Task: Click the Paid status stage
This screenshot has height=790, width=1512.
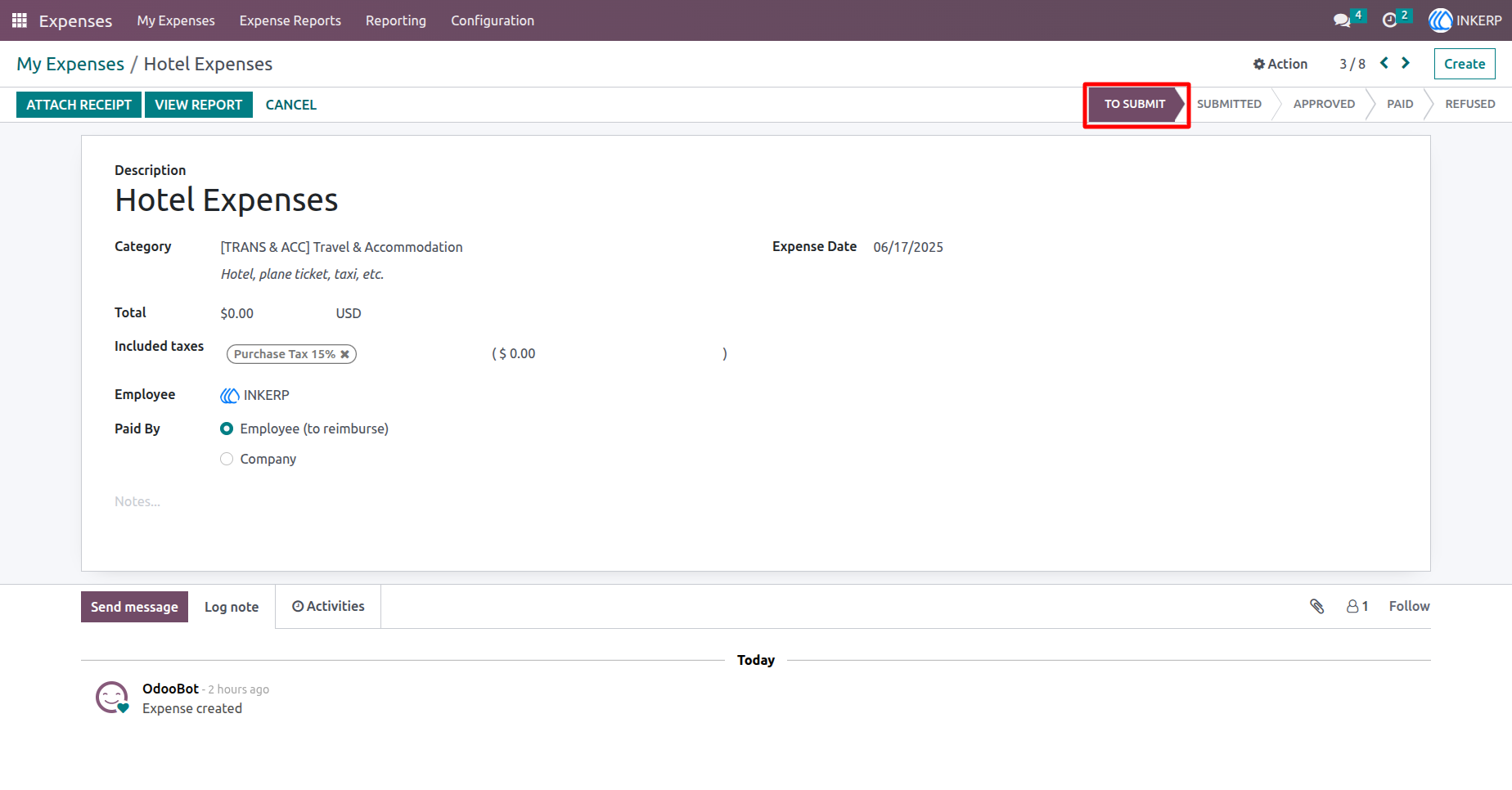Action: coord(1400,104)
